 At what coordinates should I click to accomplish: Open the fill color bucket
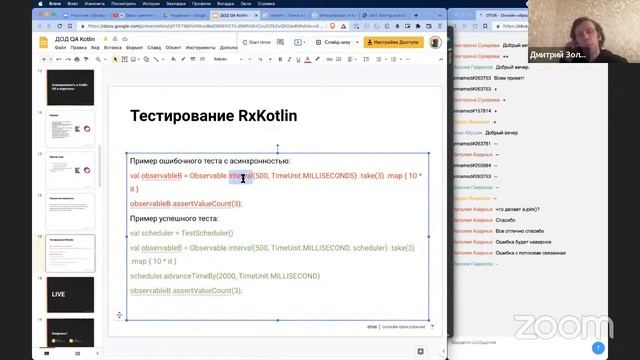(x=173, y=60)
